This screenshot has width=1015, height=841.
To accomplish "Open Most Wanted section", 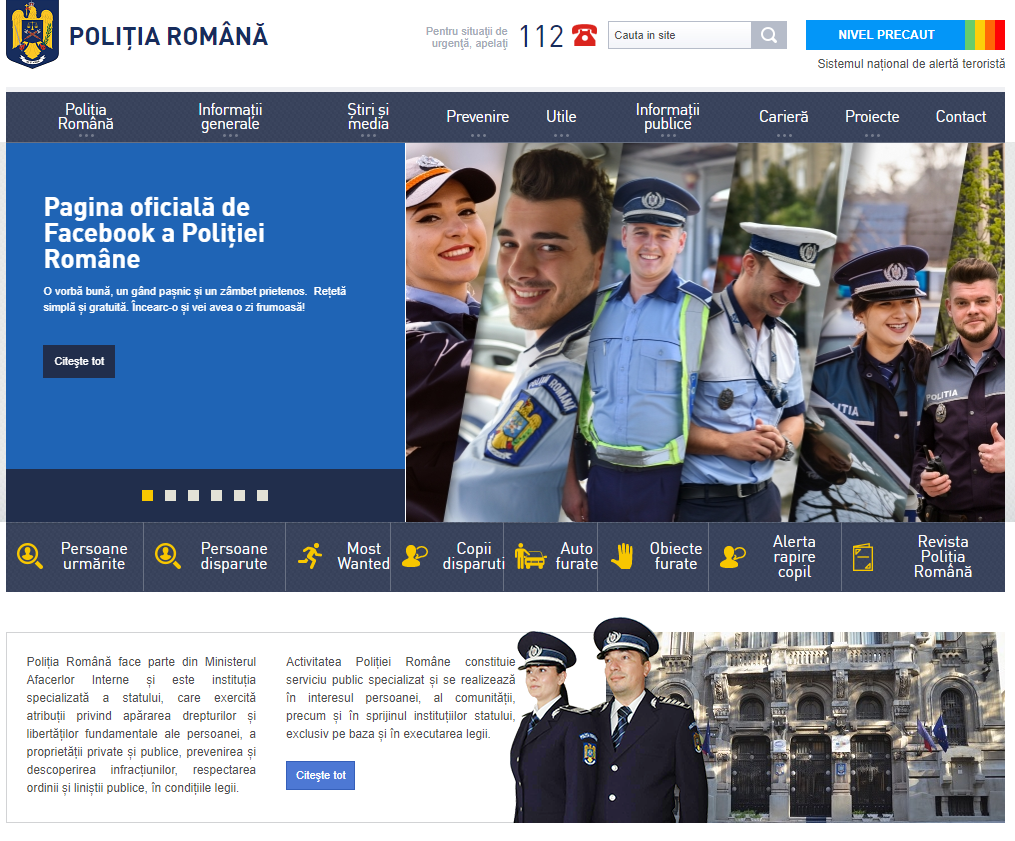I will 363,556.
